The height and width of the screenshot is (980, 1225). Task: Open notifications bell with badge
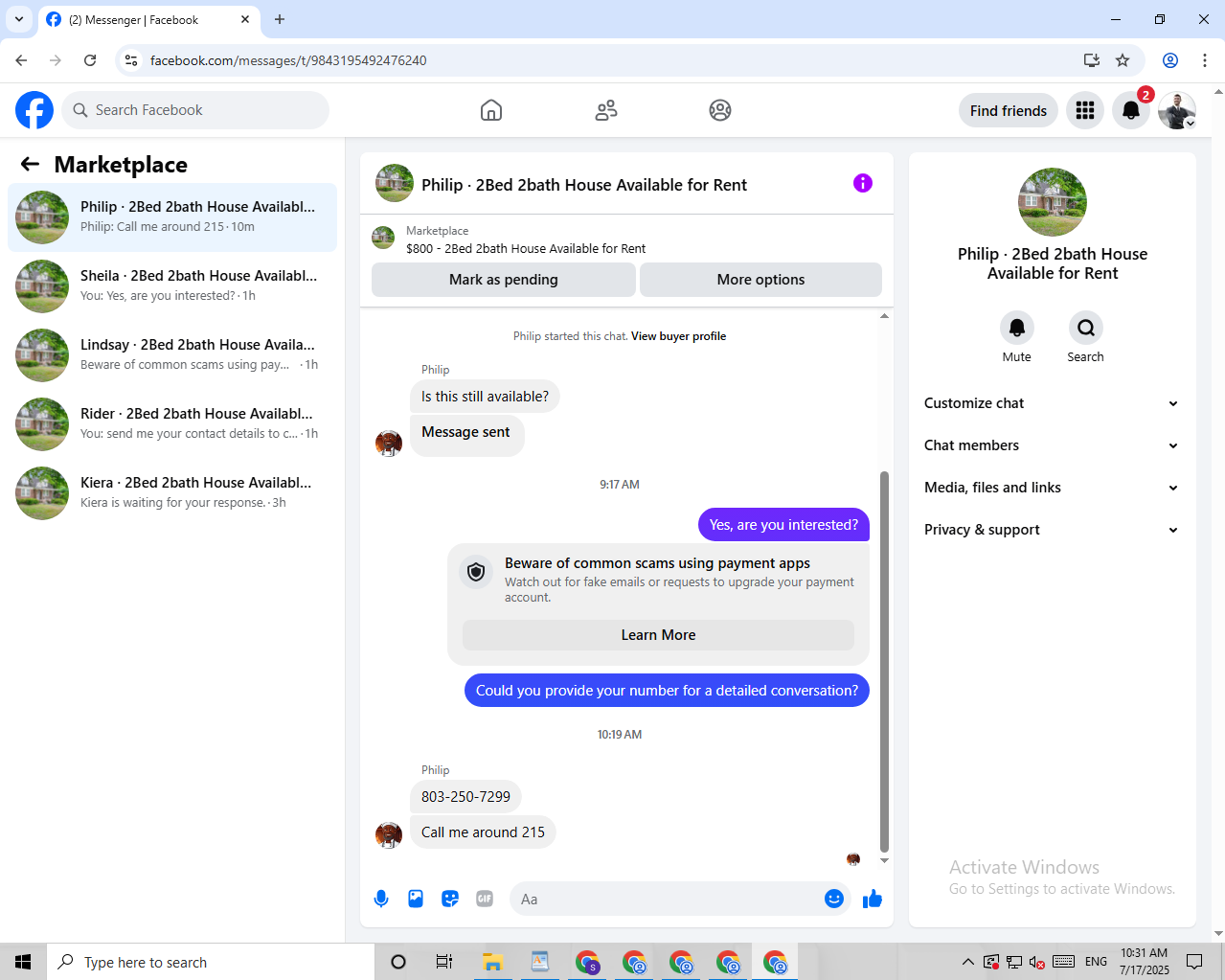click(1131, 110)
